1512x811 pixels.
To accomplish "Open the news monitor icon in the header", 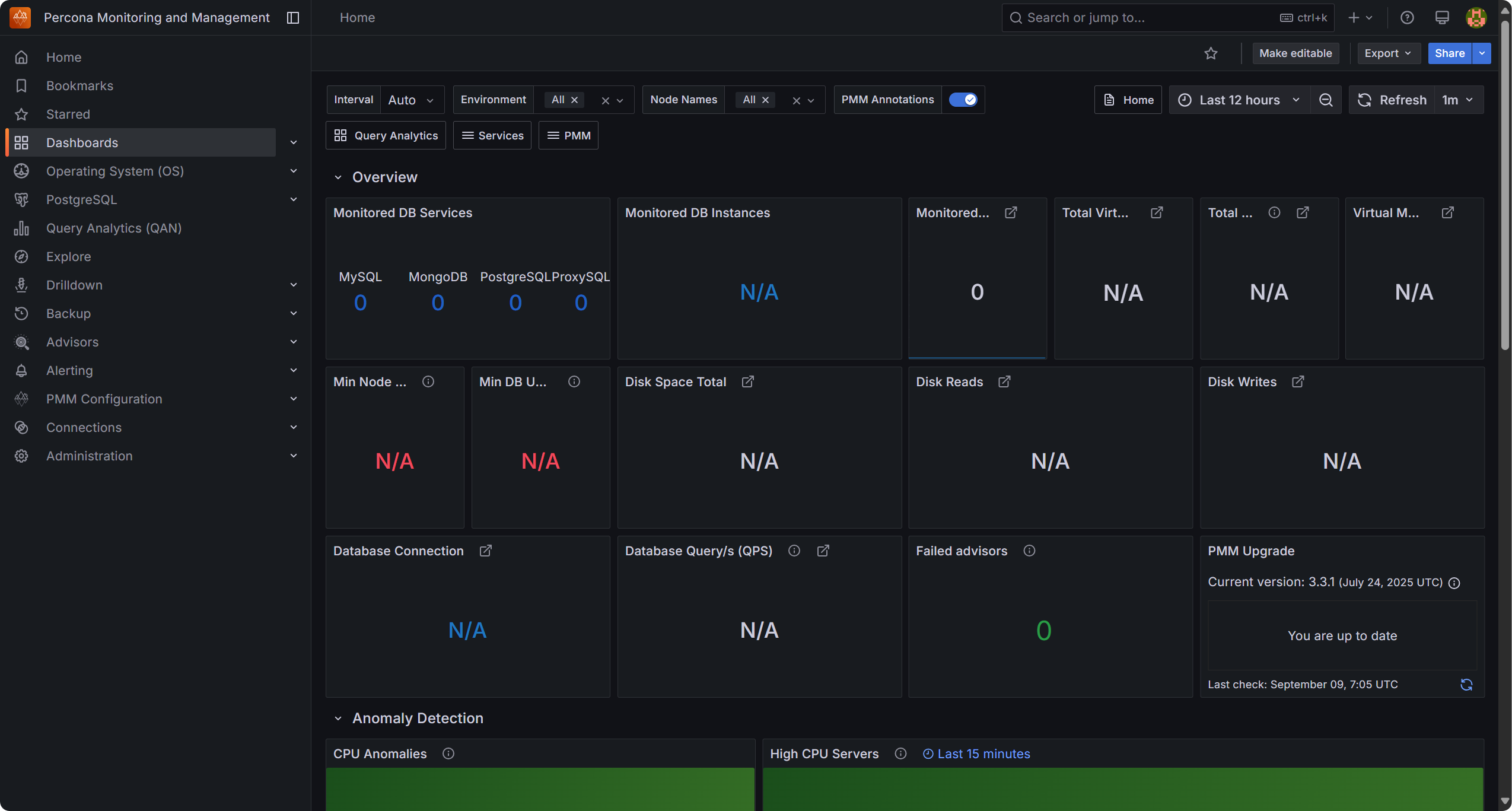I will click(1442, 18).
